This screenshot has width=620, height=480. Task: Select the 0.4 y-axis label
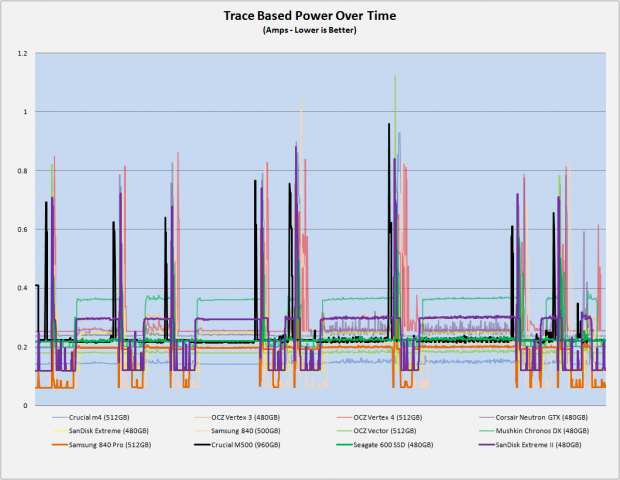23,288
